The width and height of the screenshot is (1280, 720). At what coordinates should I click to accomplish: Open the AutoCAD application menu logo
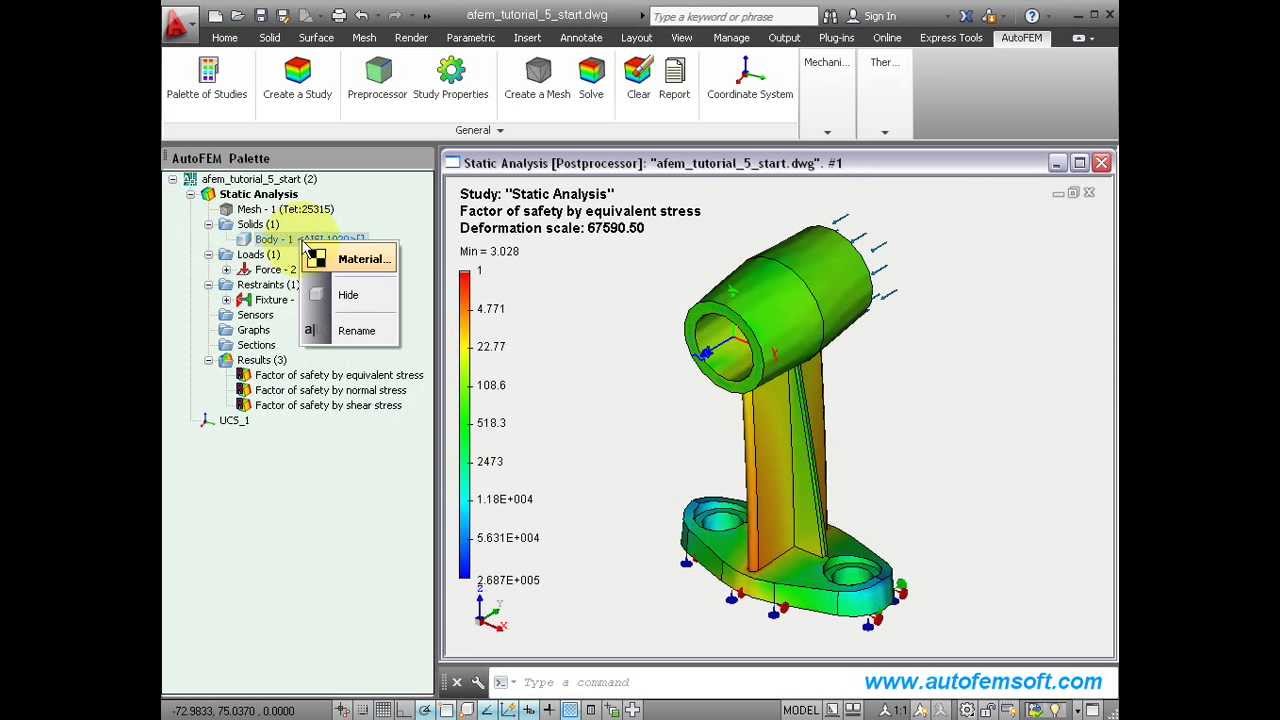178,24
